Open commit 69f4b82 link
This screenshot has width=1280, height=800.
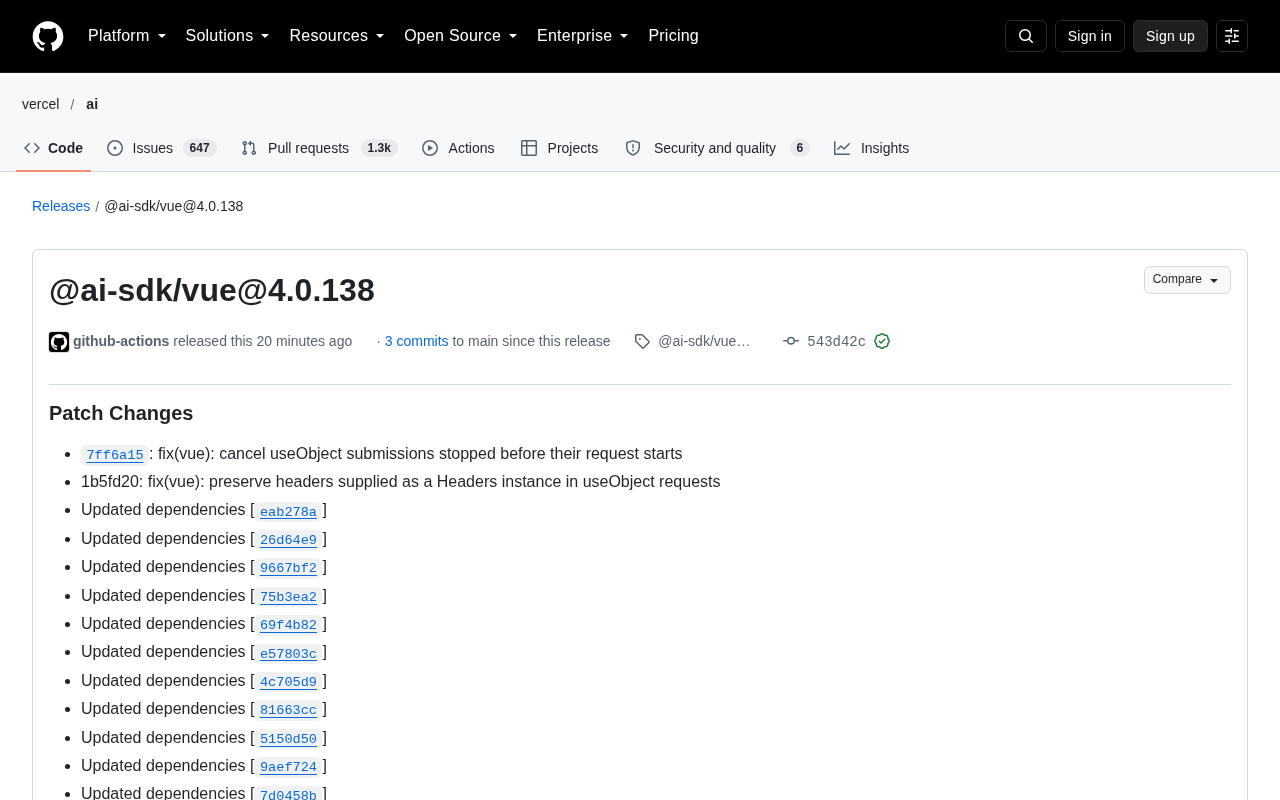[x=288, y=625]
